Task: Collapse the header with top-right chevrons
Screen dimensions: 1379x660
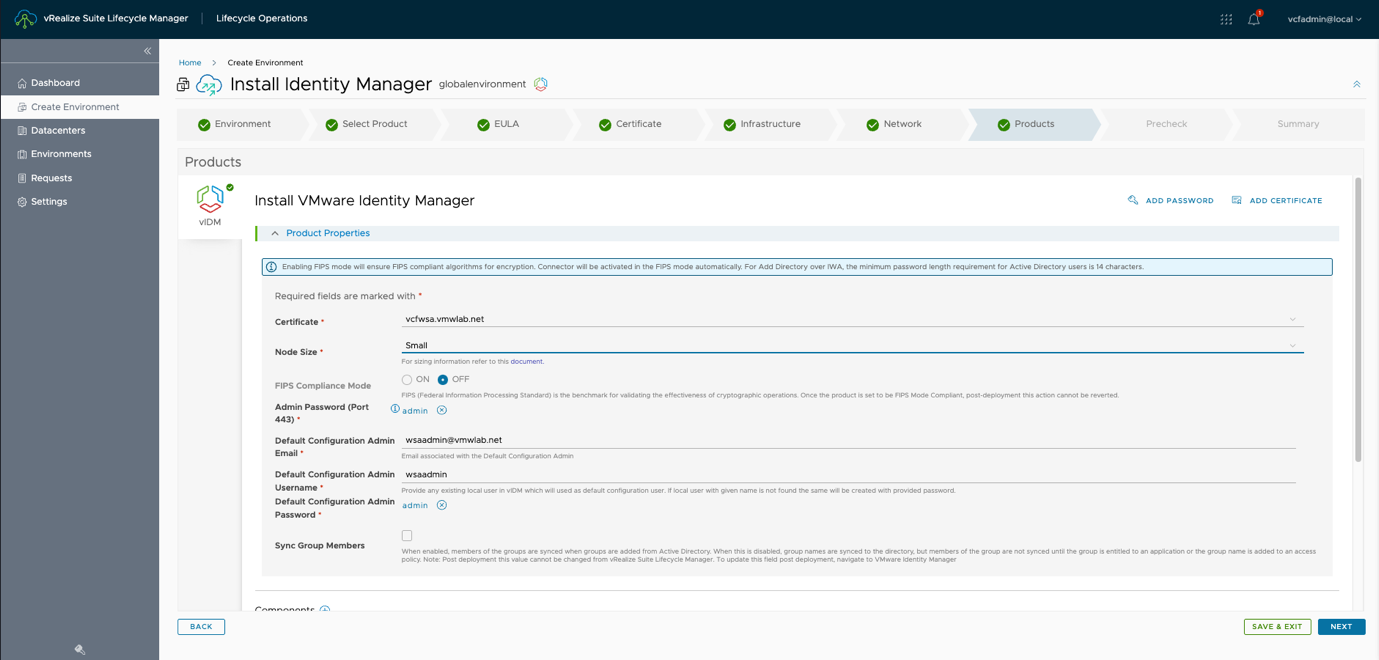Action: click(1357, 85)
